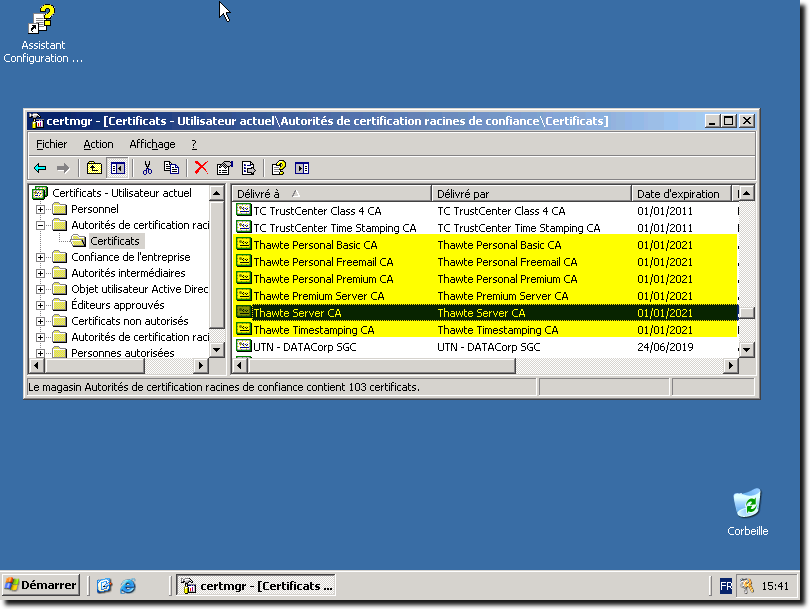Click the UTN - DATACorp SGC certificate icon
The image size is (810, 609).
pos(244,347)
